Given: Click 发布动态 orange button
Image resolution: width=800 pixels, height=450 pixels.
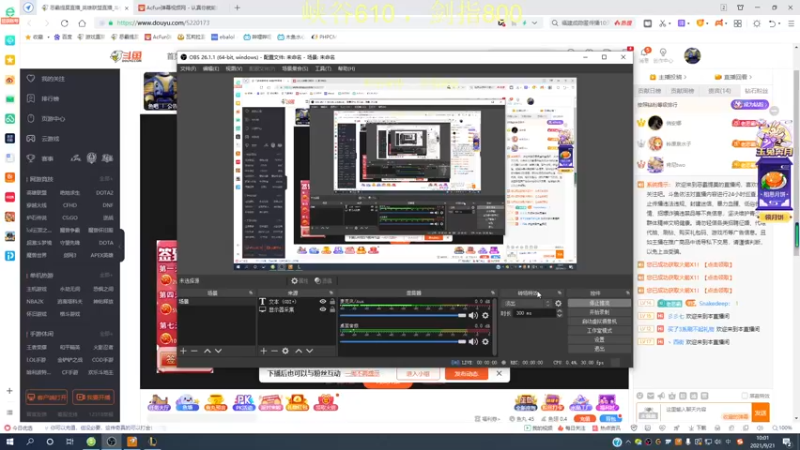Looking at the screenshot, I should tap(466, 374).
